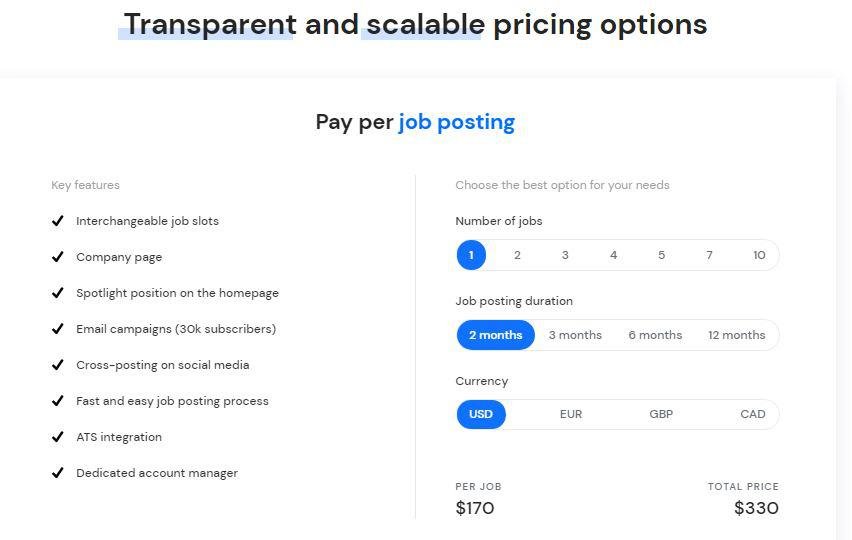This screenshot has width=852, height=540.
Task: Click checkmark beside Dedicated account manager
Action: pos(58,473)
